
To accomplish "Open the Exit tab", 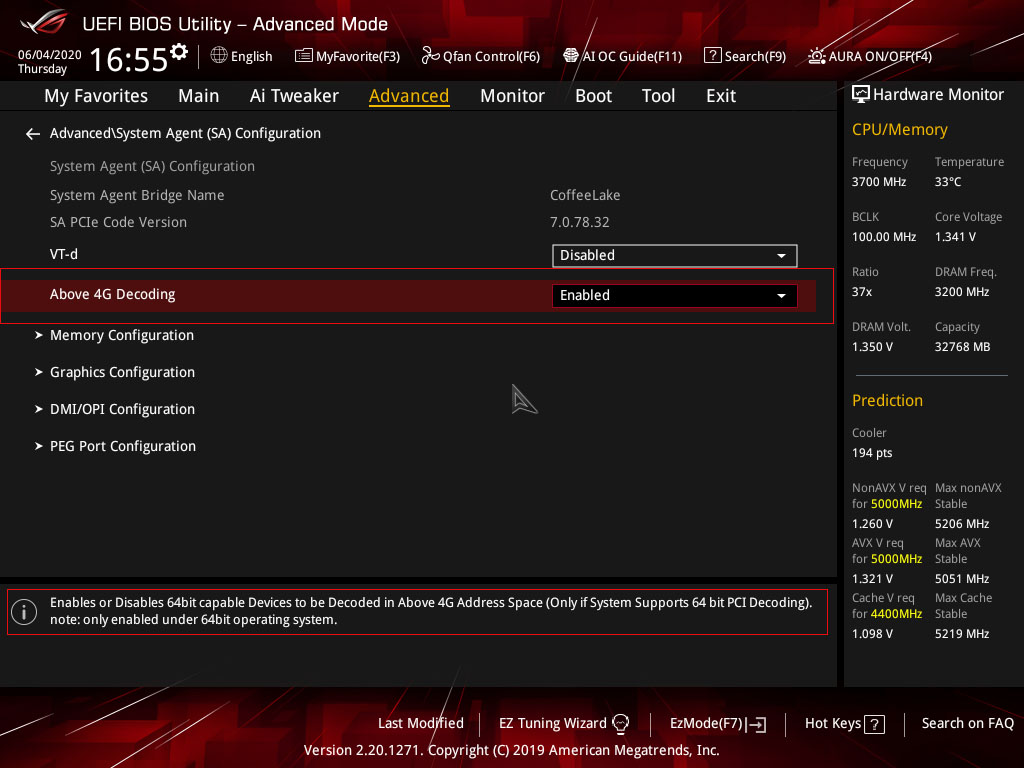I will [x=721, y=96].
